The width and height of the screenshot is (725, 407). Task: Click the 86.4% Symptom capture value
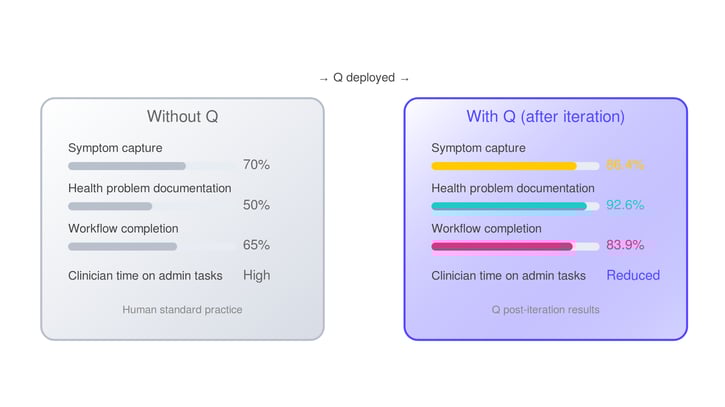[x=625, y=165]
